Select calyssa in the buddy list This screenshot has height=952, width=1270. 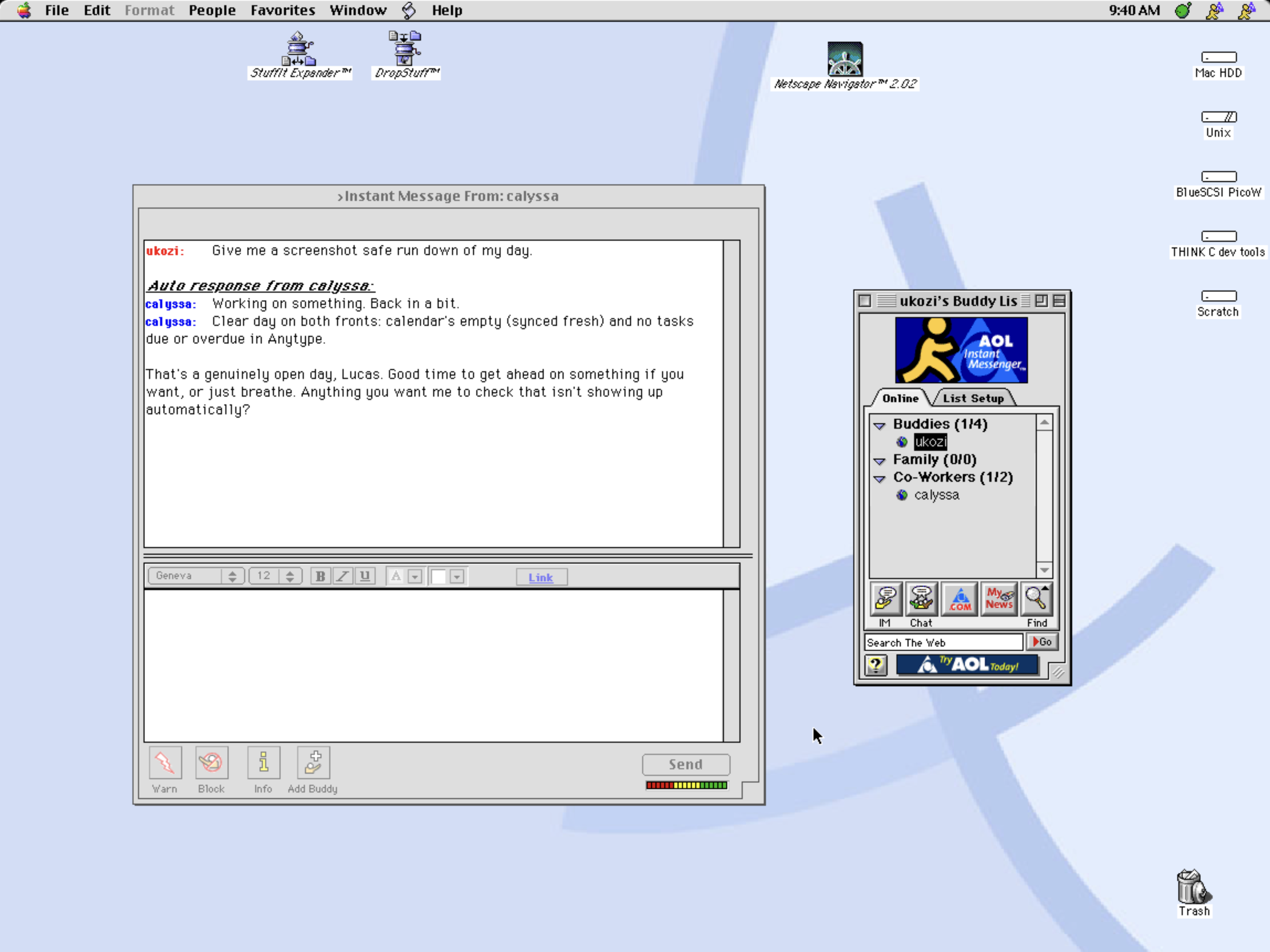936,495
